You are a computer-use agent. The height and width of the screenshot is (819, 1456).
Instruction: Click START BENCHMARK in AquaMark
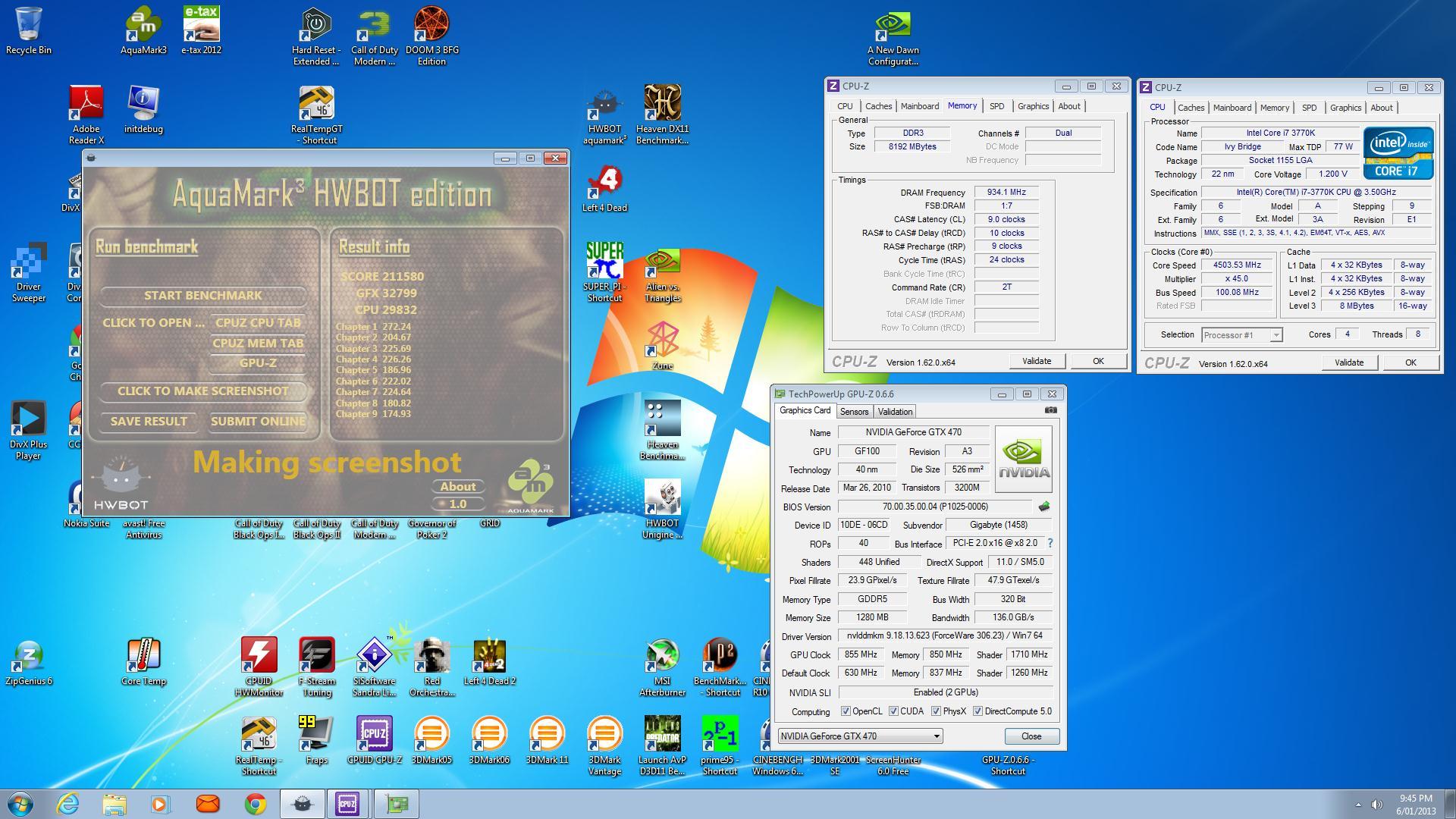(x=203, y=296)
